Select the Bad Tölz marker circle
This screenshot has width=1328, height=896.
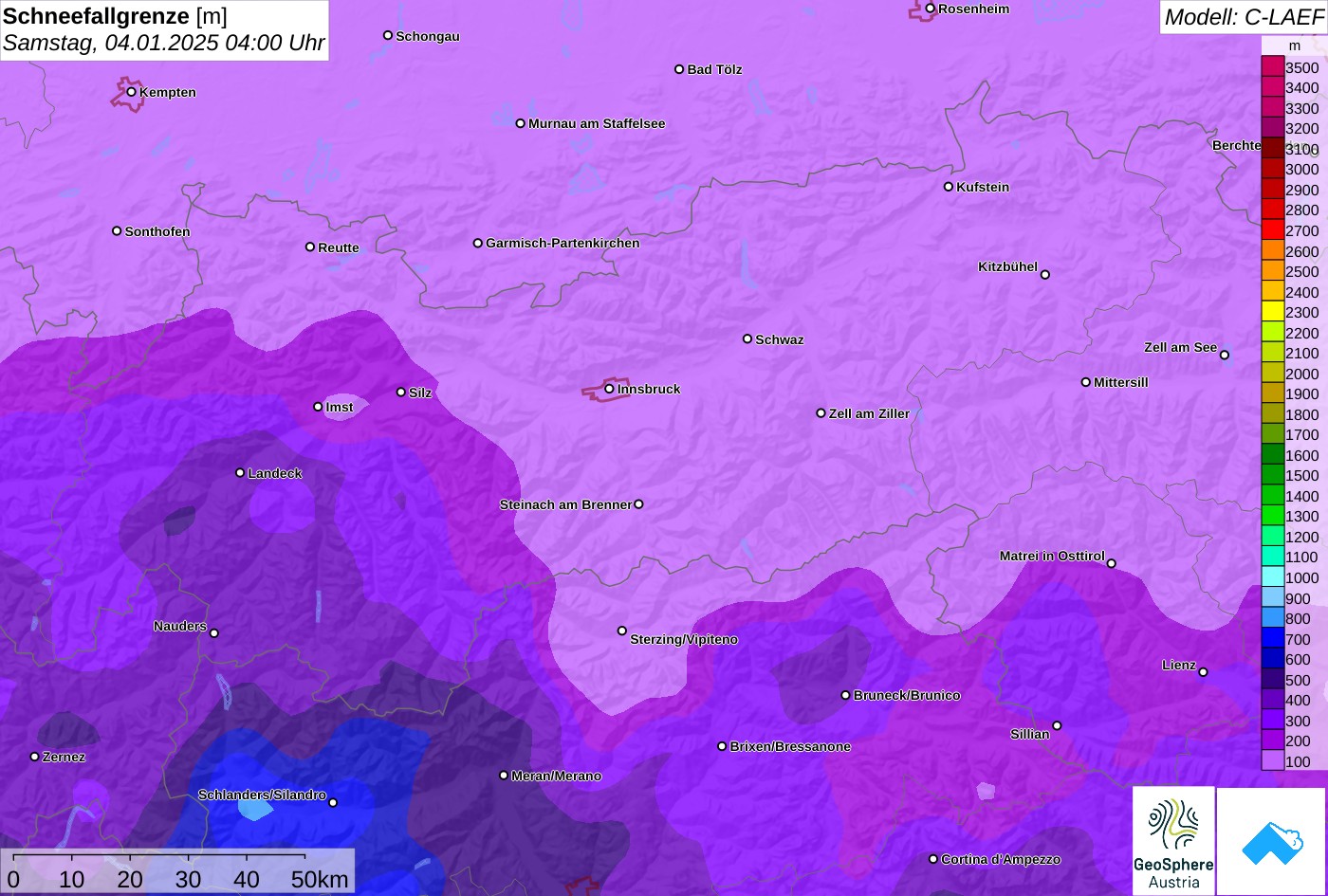pyautogui.click(x=679, y=69)
